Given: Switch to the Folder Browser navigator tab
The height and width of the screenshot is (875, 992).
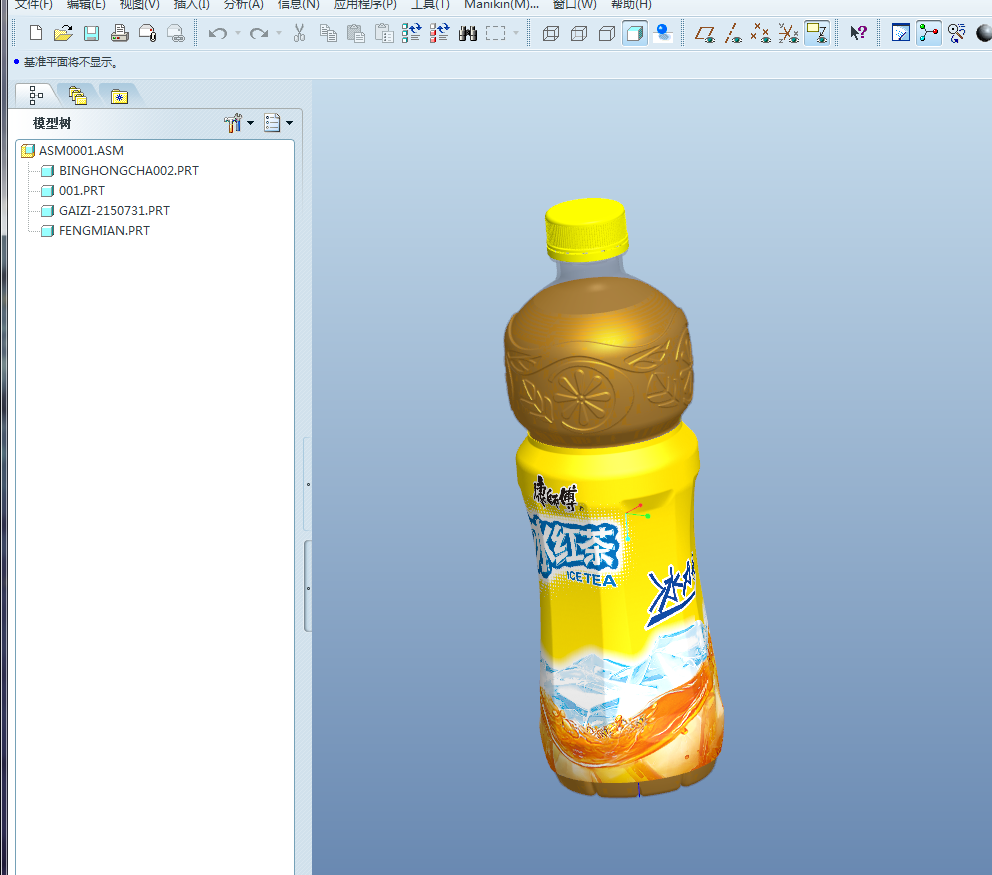Looking at the screenshot, I should pyautogui.click(x=77, y=96).
